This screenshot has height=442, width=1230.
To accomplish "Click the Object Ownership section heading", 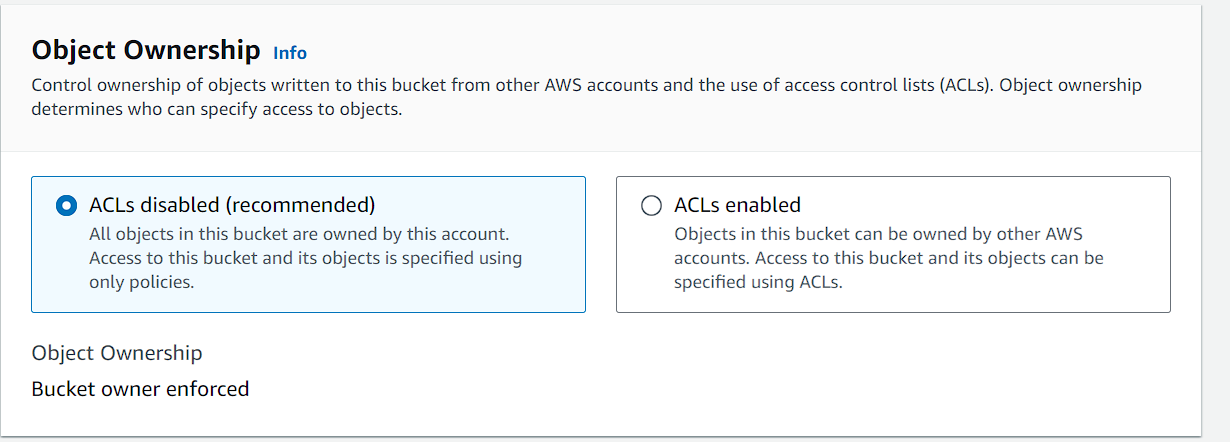I will 146,51.
